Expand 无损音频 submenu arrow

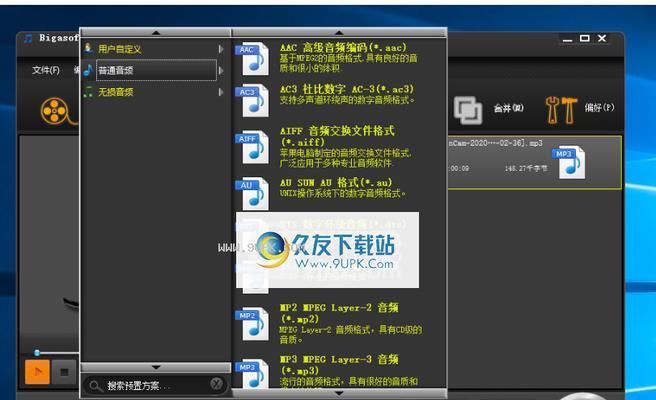220,92
